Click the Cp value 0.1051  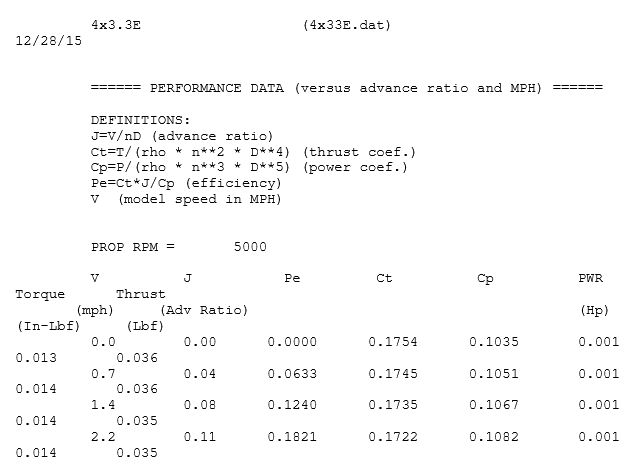(x=493, y=373)
